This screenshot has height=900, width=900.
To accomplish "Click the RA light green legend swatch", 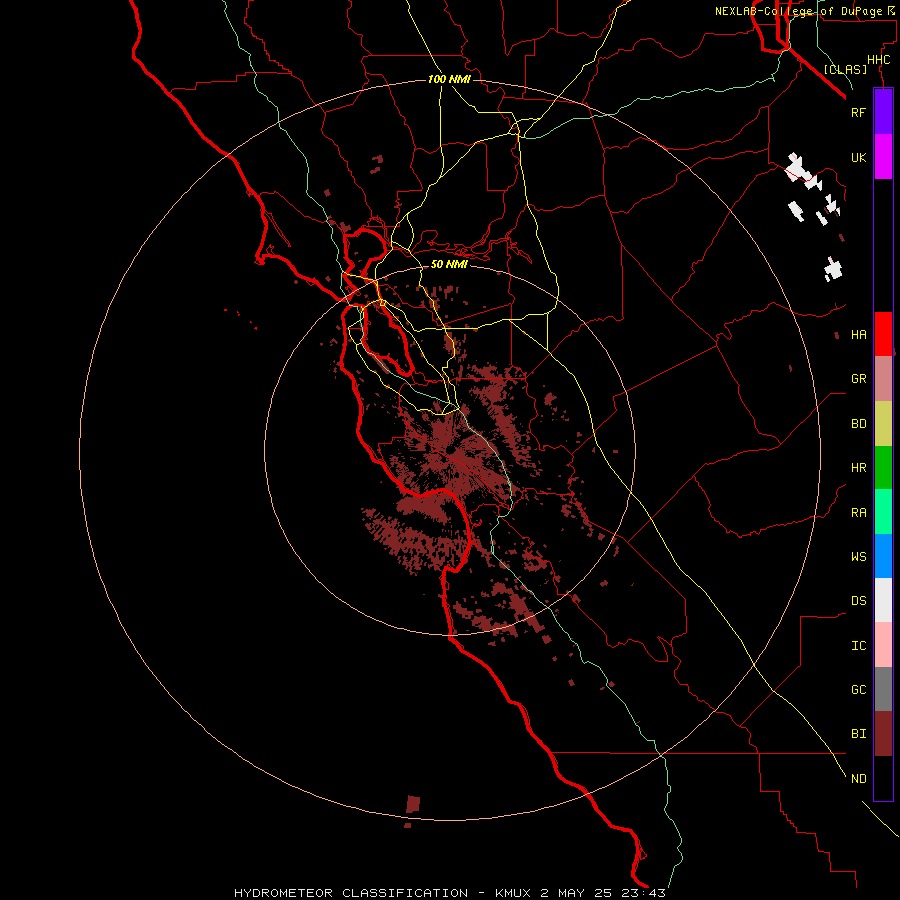I will 883,512.
